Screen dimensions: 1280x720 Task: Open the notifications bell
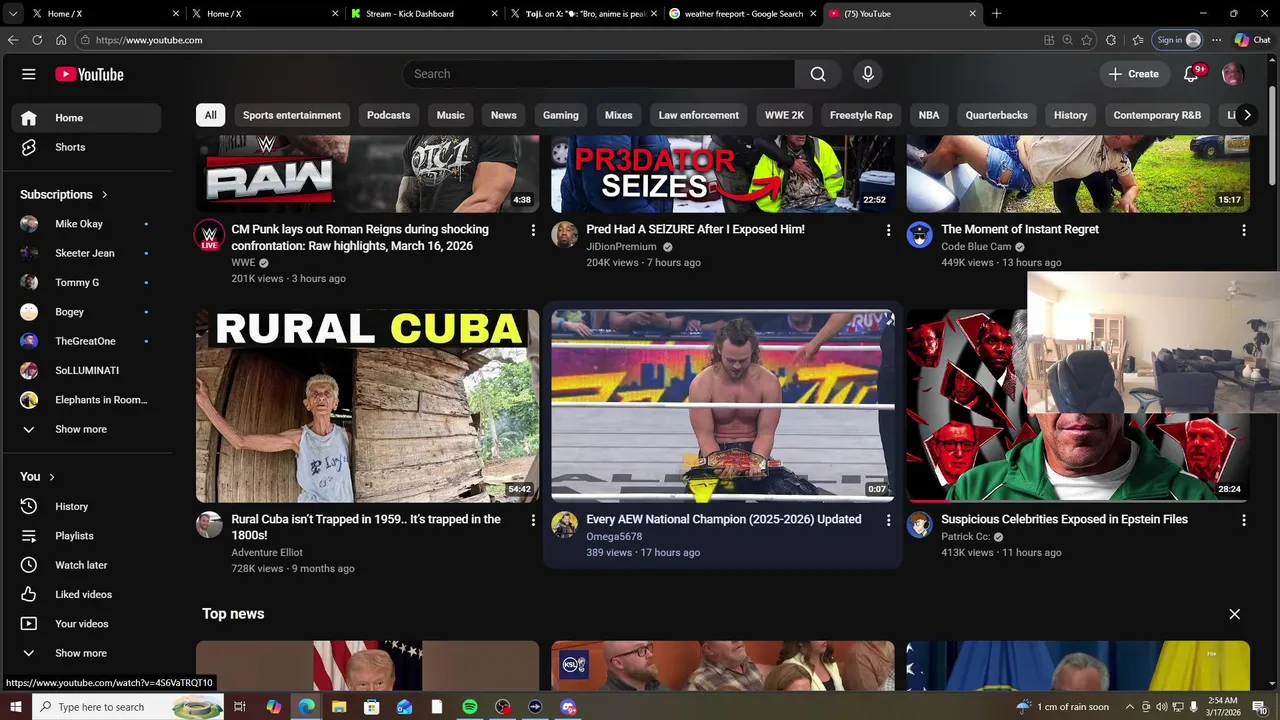click(1191, 74)
